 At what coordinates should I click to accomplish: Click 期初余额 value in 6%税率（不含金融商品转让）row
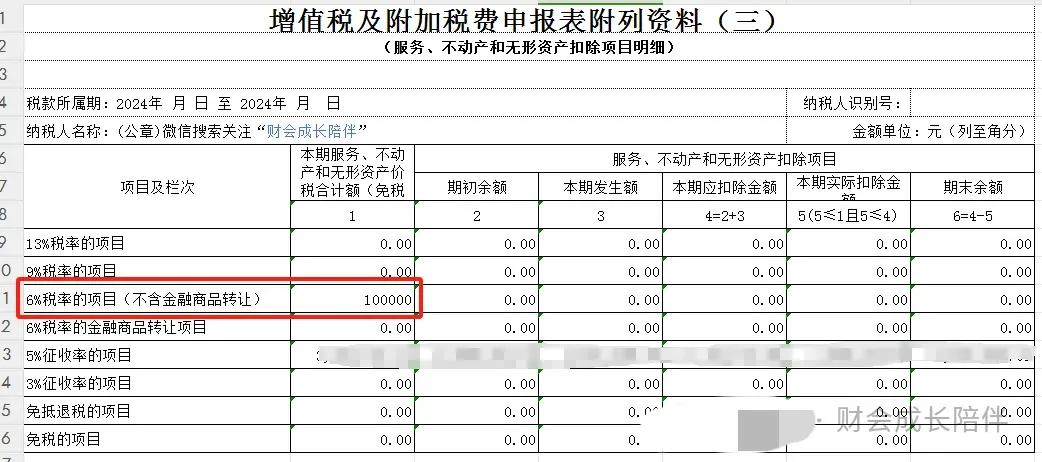pyautogui.click(x=476, y=299)
